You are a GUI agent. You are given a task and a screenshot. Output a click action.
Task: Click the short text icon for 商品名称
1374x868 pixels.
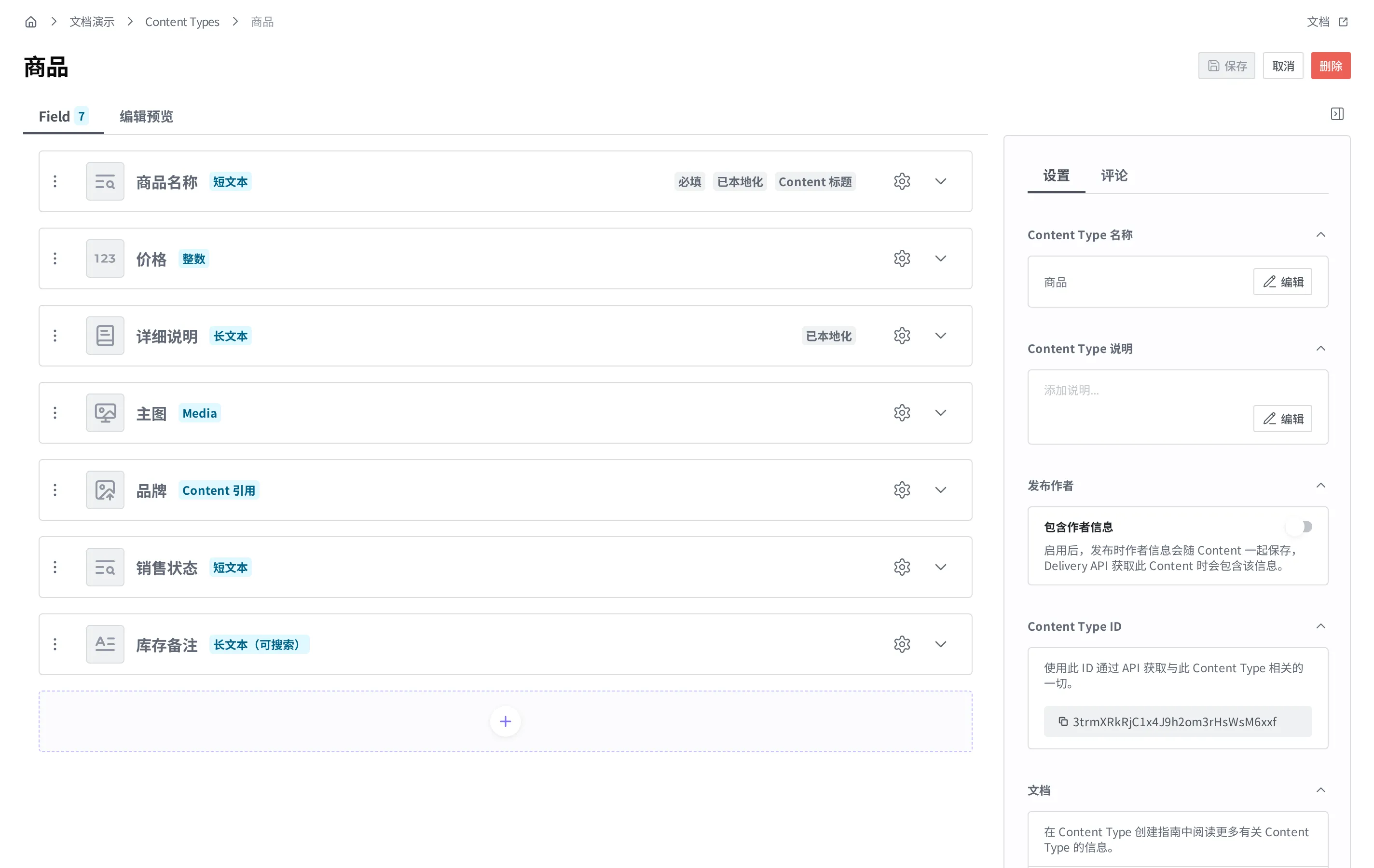[105, 181]
